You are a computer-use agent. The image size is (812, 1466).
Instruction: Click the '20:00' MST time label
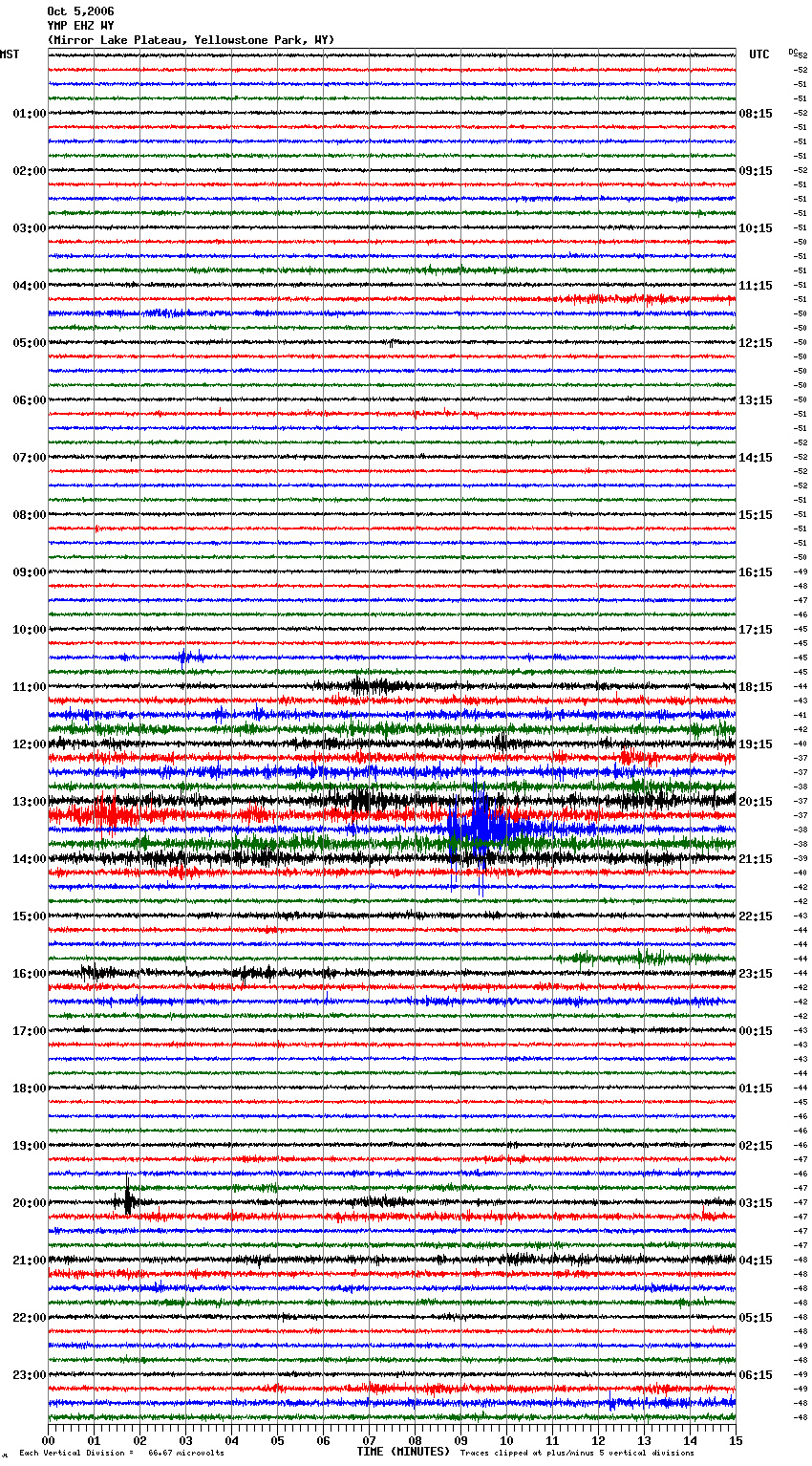click(x=30, y=1203)
